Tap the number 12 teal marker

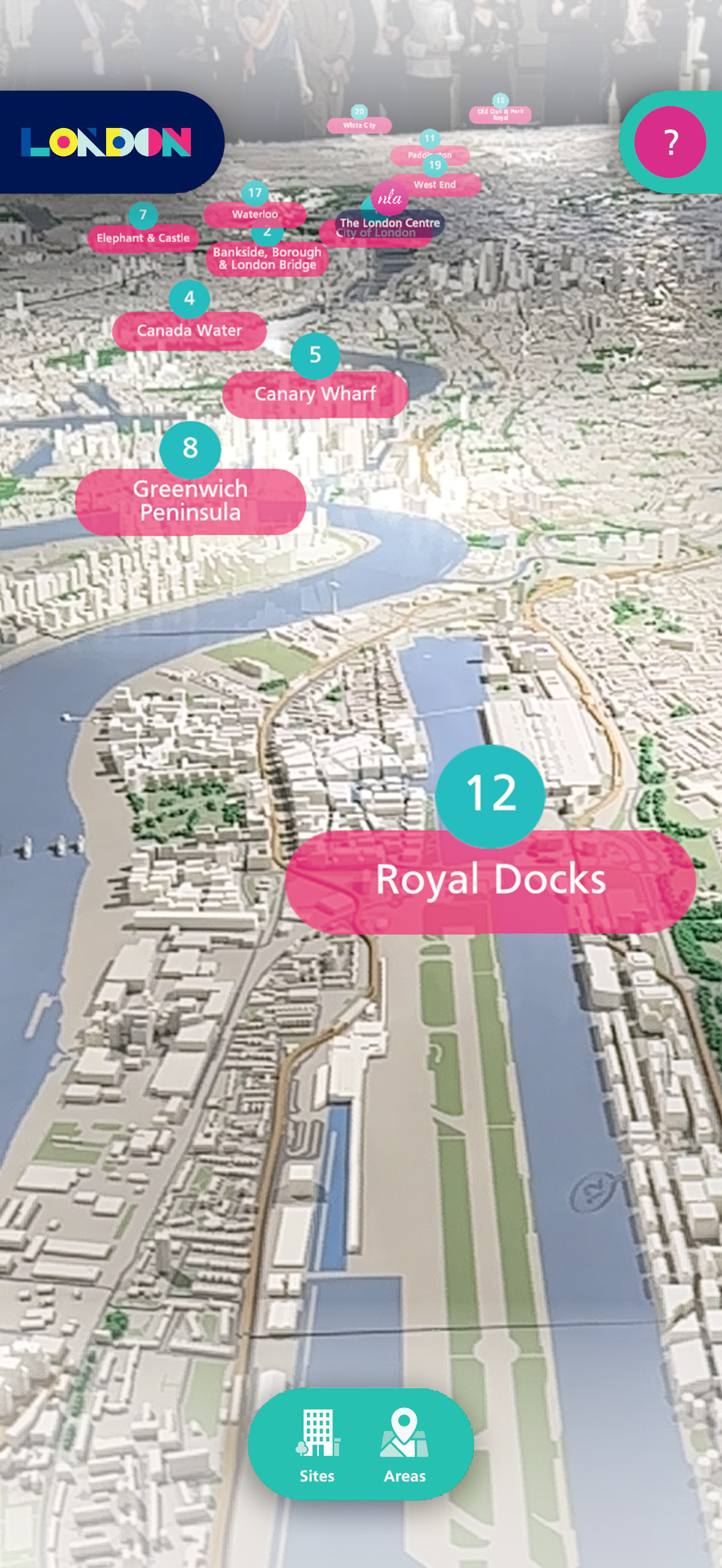[x=491, y=794]
